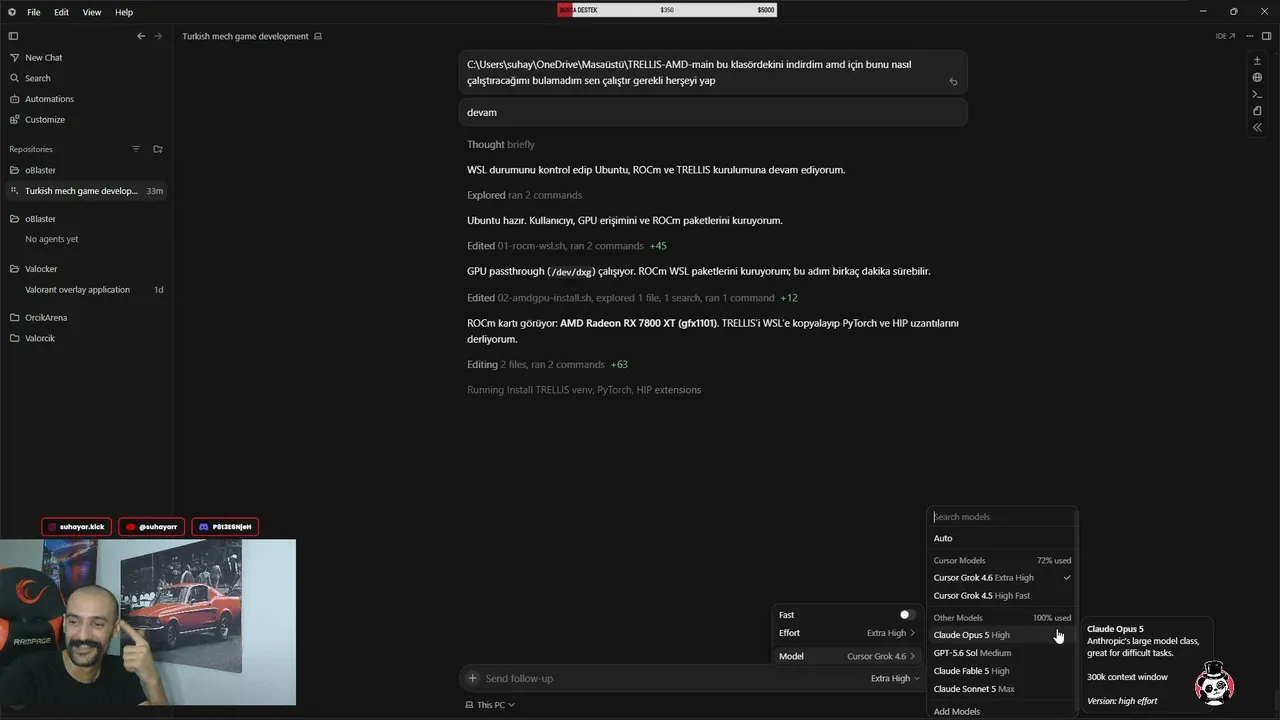Select the GPT-5.6 Sol Medium model

pyautogui.click(x=1002, y=653)
